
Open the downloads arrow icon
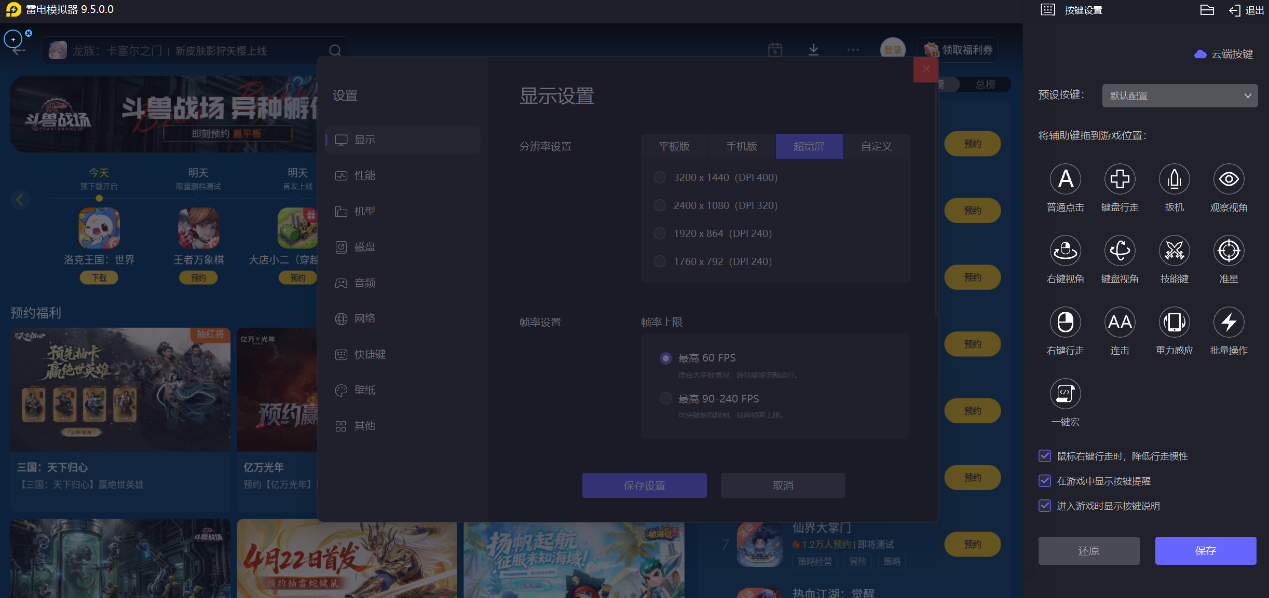pyautogui.click(x=814, y=50)
